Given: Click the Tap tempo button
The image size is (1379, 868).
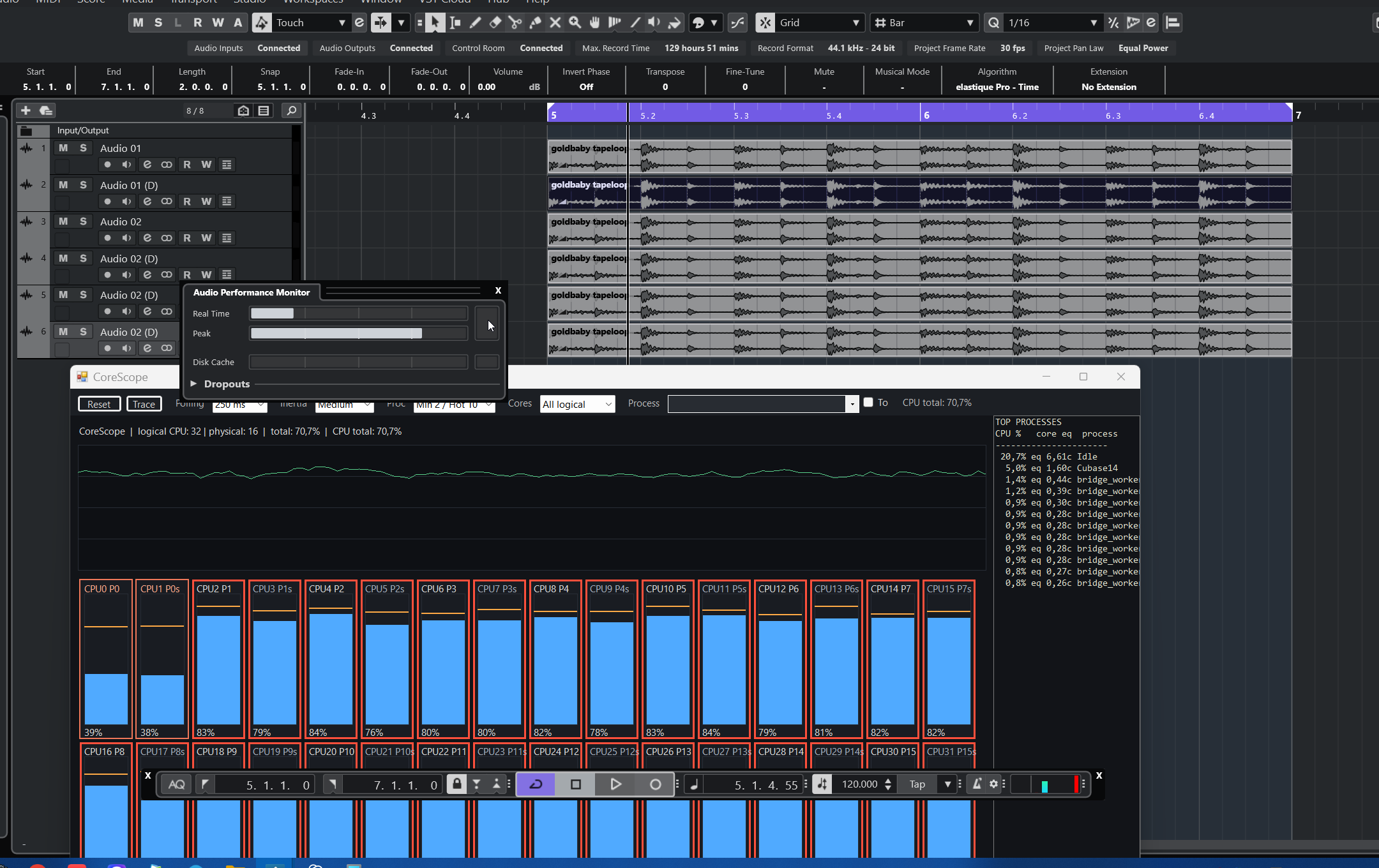Looking at the screenshot, I should pos(917,784).
